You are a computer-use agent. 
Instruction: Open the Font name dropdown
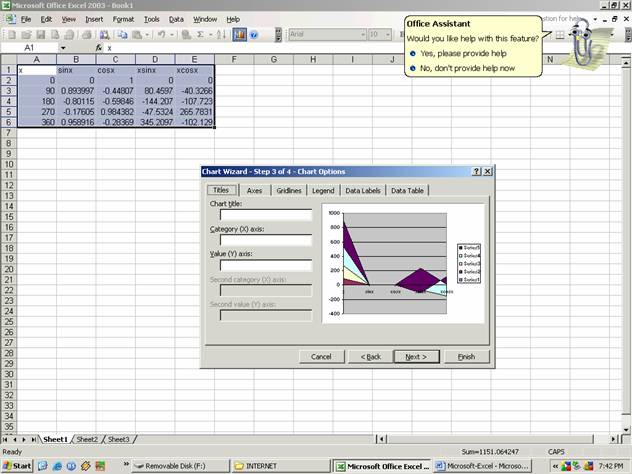pos(363,35)
